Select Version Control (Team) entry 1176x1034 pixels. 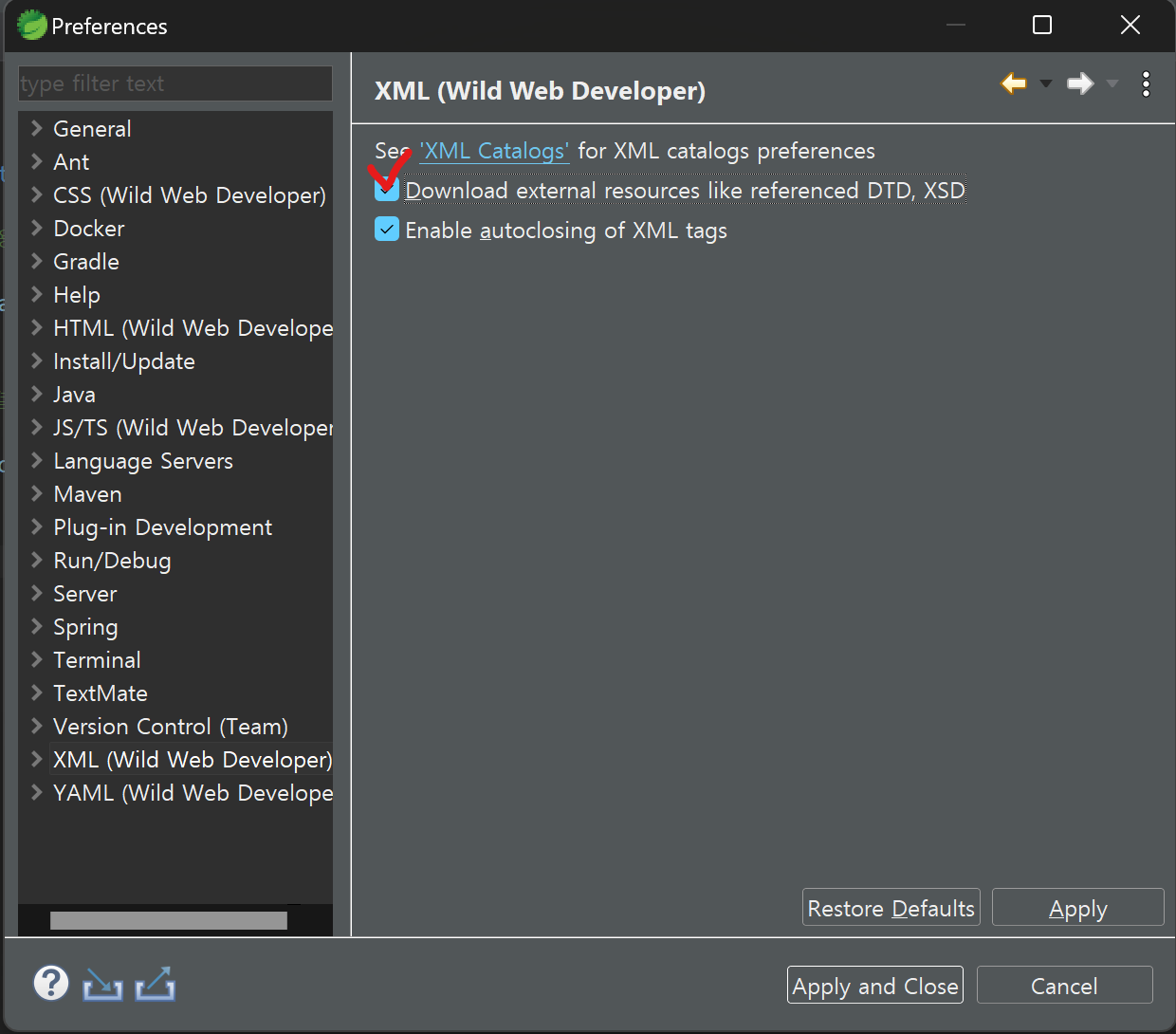pos(171,727)
